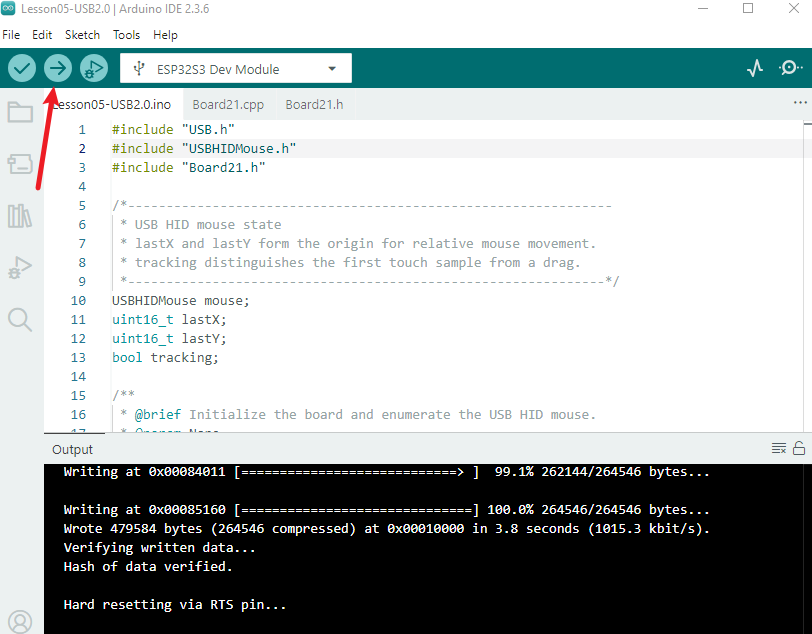Open the Debug sidebar panel
This screenshot has width=812, height=634.
point(20,267)
